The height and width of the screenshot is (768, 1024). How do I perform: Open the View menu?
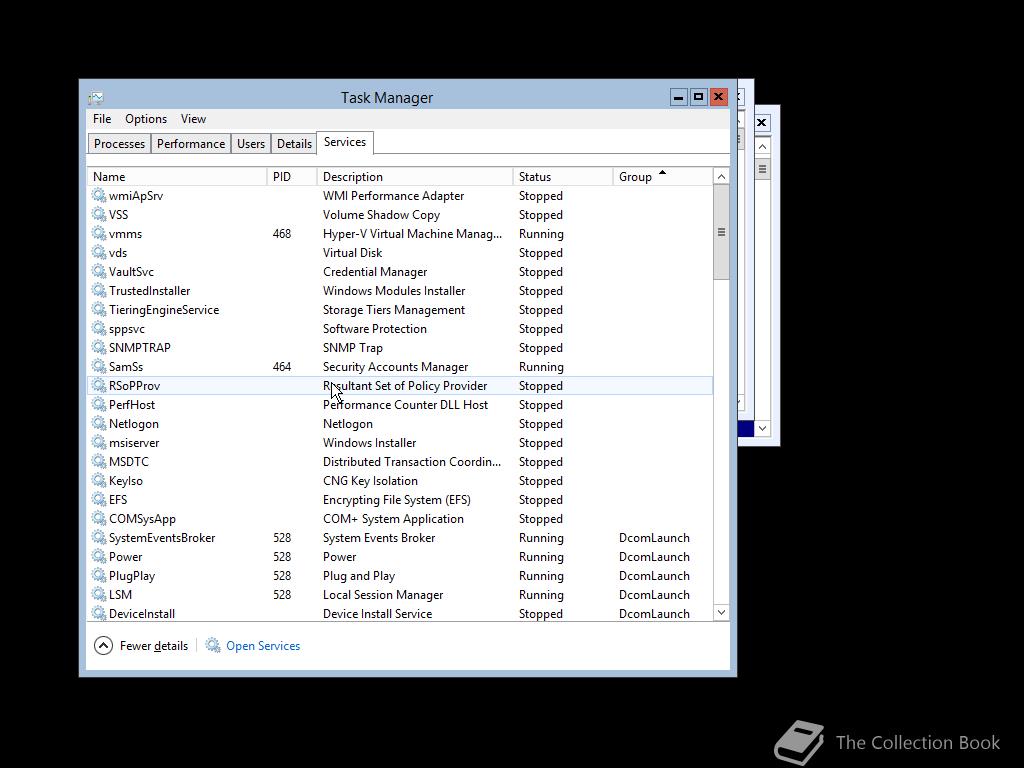(193, 119)
